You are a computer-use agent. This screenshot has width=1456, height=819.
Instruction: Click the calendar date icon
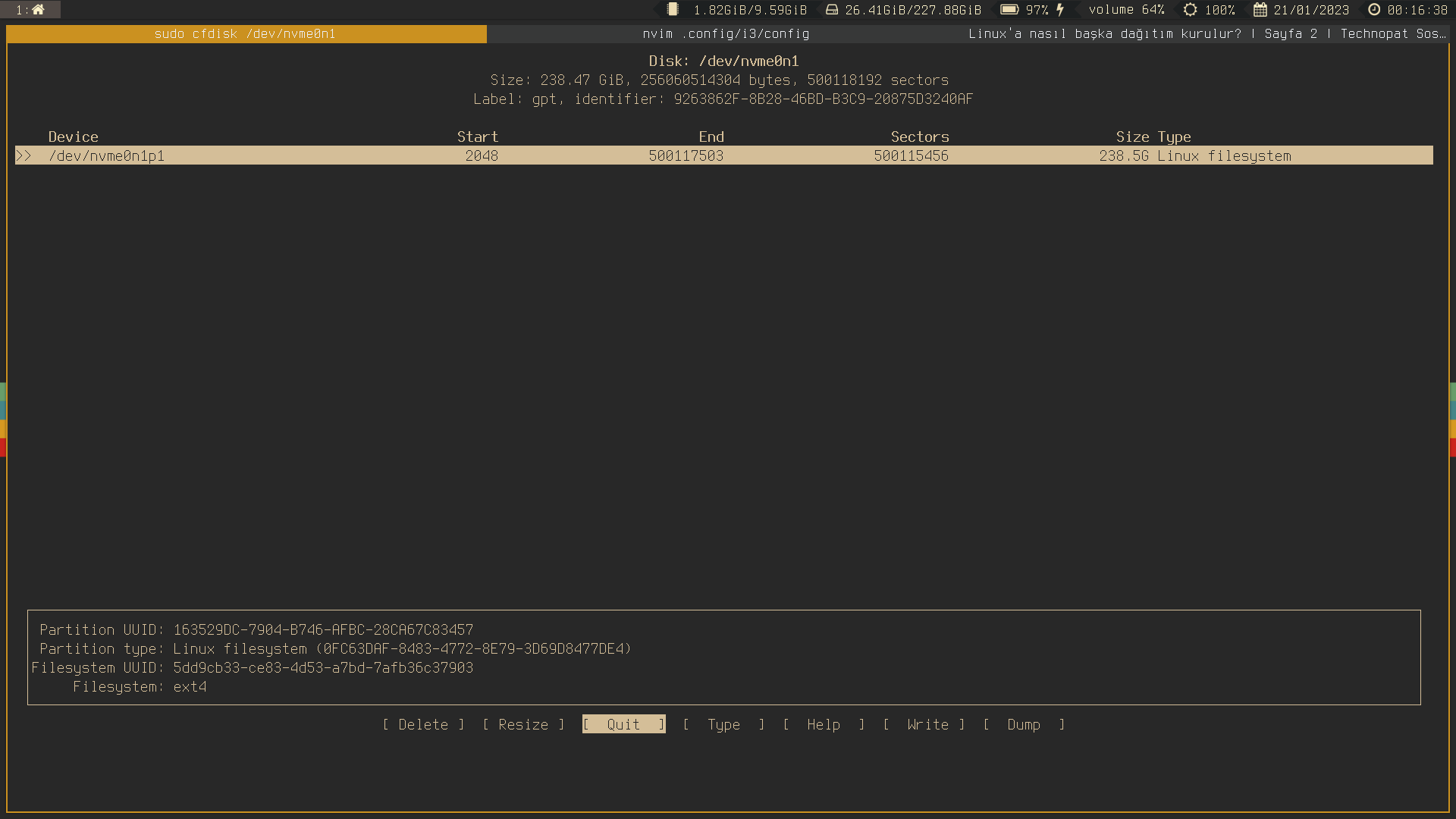1260,10
